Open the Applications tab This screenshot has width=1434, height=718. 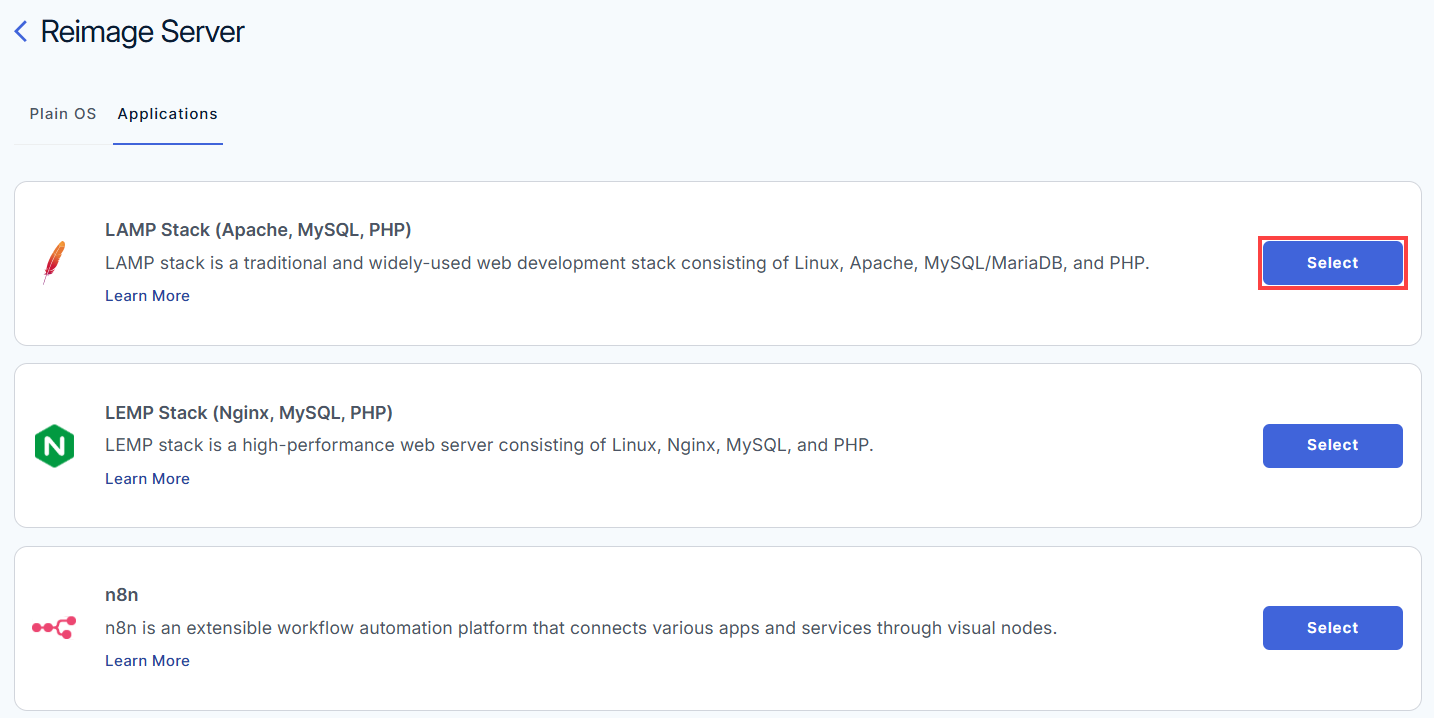tap(168, 114)
